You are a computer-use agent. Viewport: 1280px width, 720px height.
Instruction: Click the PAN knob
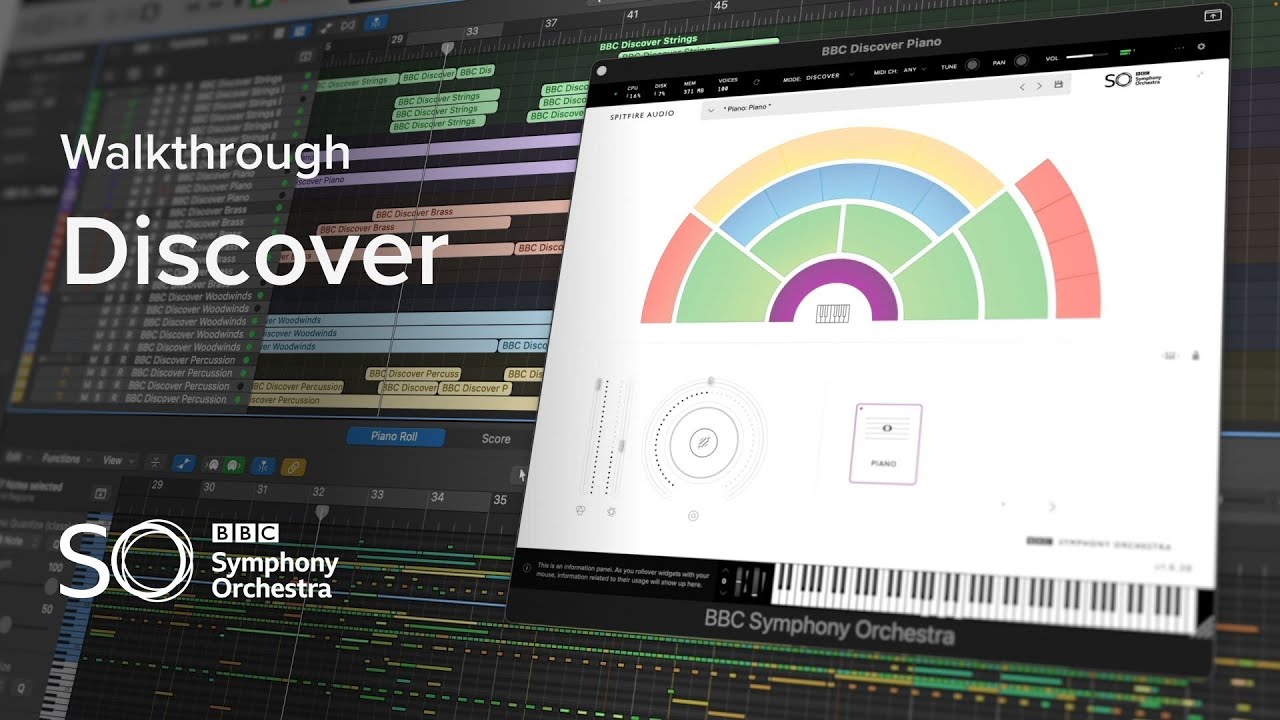tap(1021, 61)
